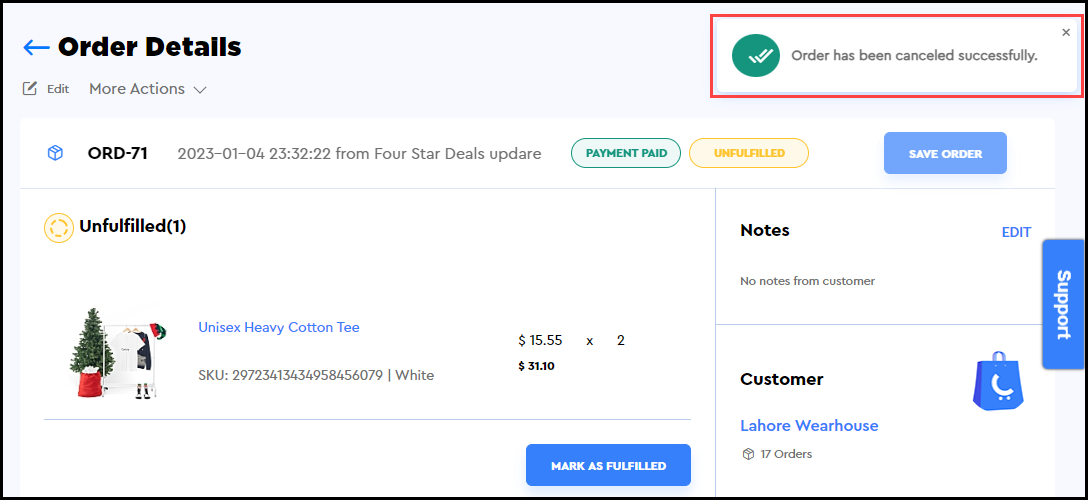1088x500 pixels.
Task: Click the green checkmark success icon
Action: (755, 56)
